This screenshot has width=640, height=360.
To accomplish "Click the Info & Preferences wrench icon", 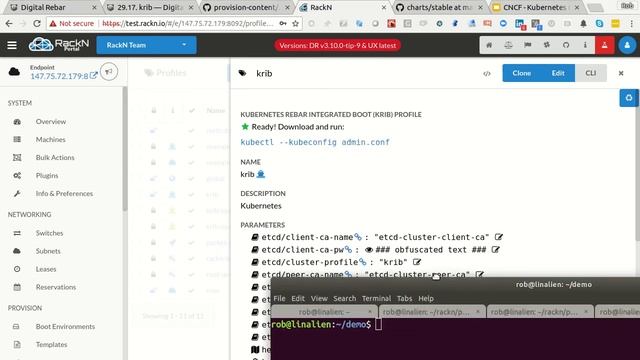I will pyautogui.click(x=17, y=193).
